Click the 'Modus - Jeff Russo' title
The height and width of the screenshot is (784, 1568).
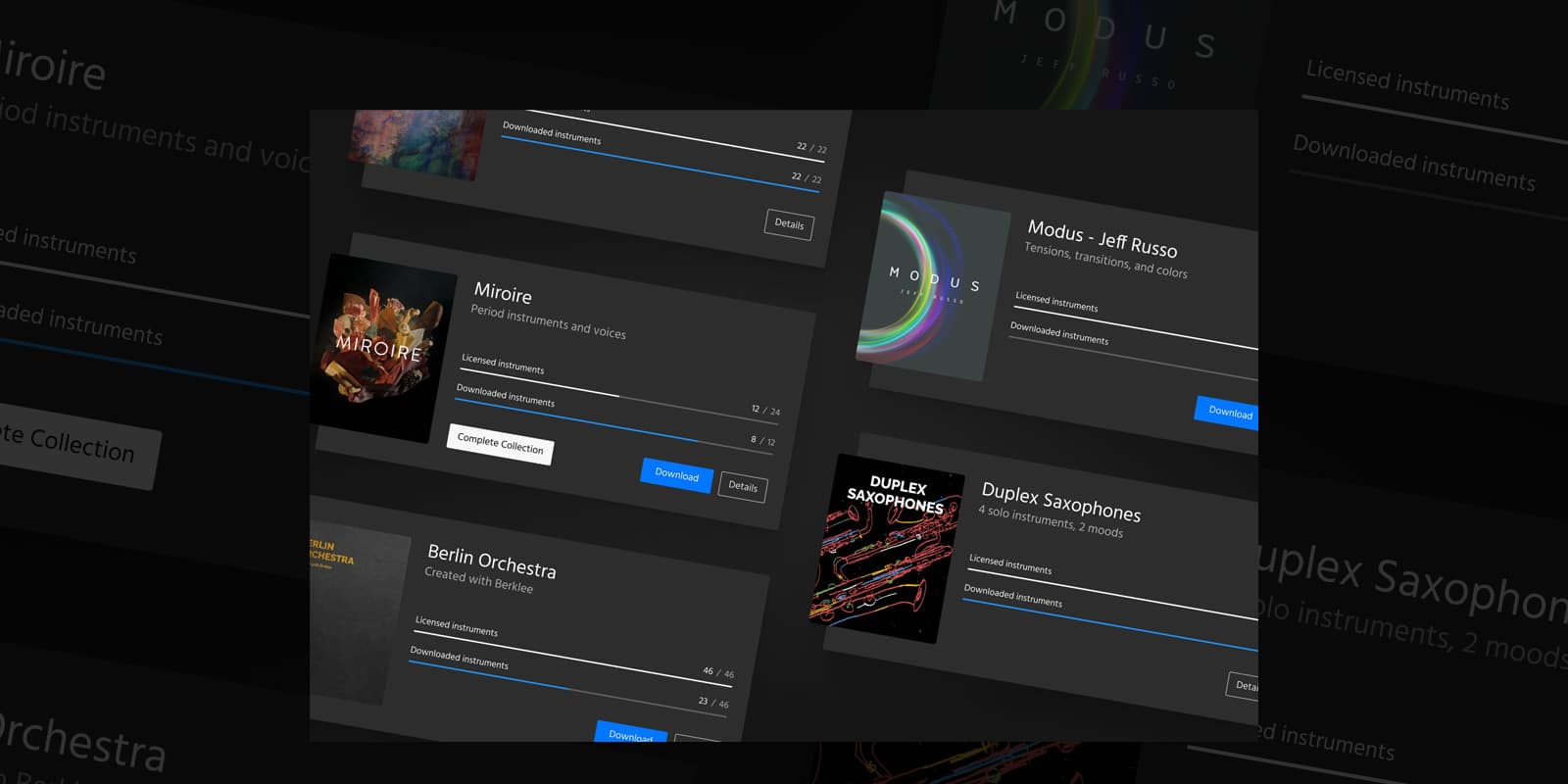[x=1102, y=238]
